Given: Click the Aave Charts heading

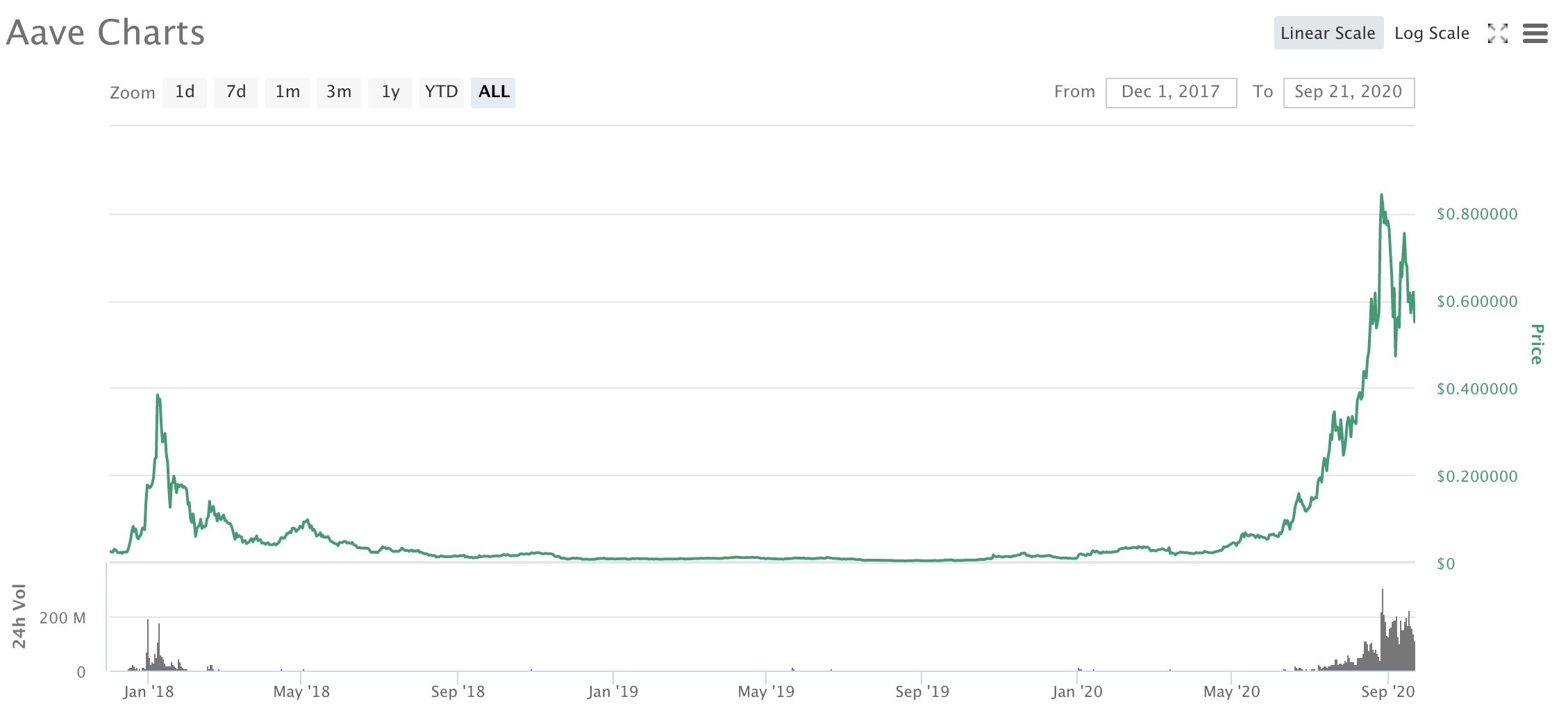Looking at the screenshot, I should [x=106, y=33].
